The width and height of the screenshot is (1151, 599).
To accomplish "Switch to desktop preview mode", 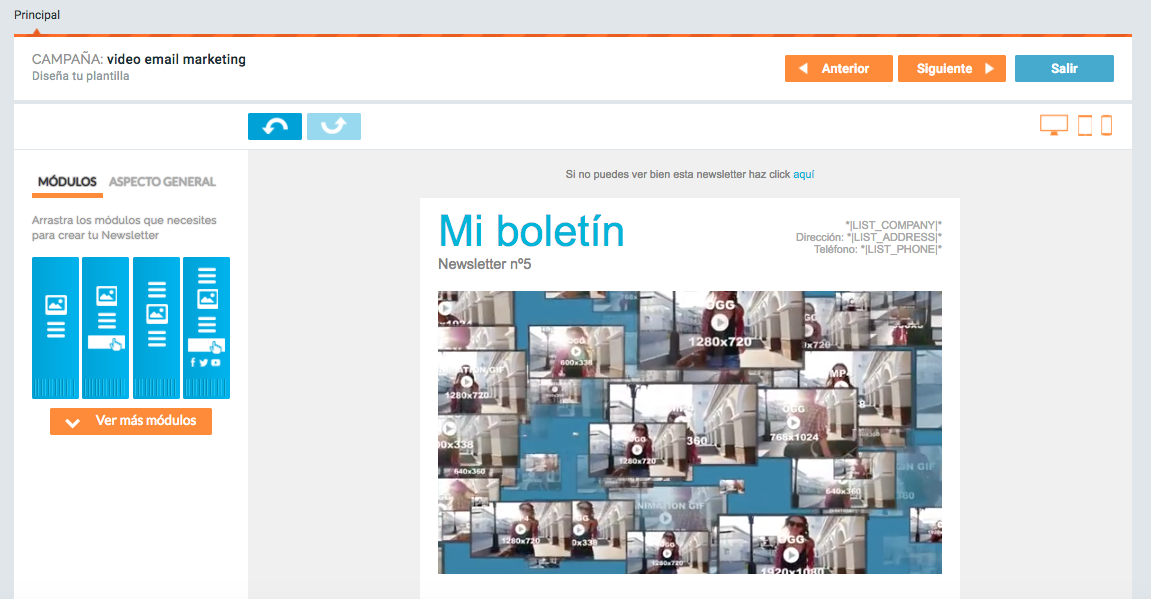I will pos(1053,126).
